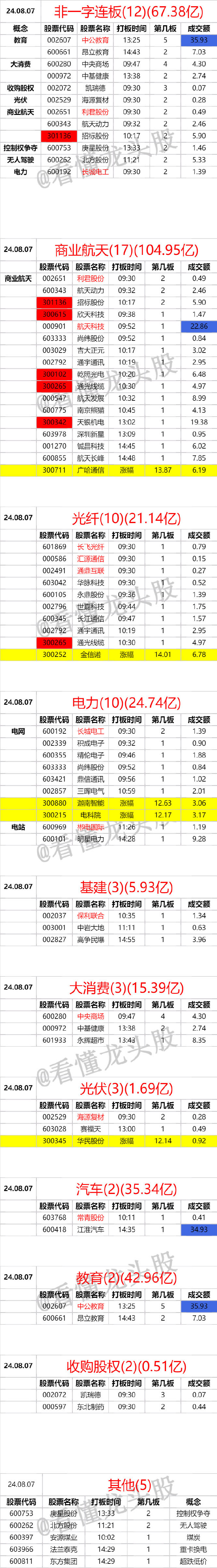Select stock name 铖昌科技
Viewport: 217px width, 1568px height.
90,446
